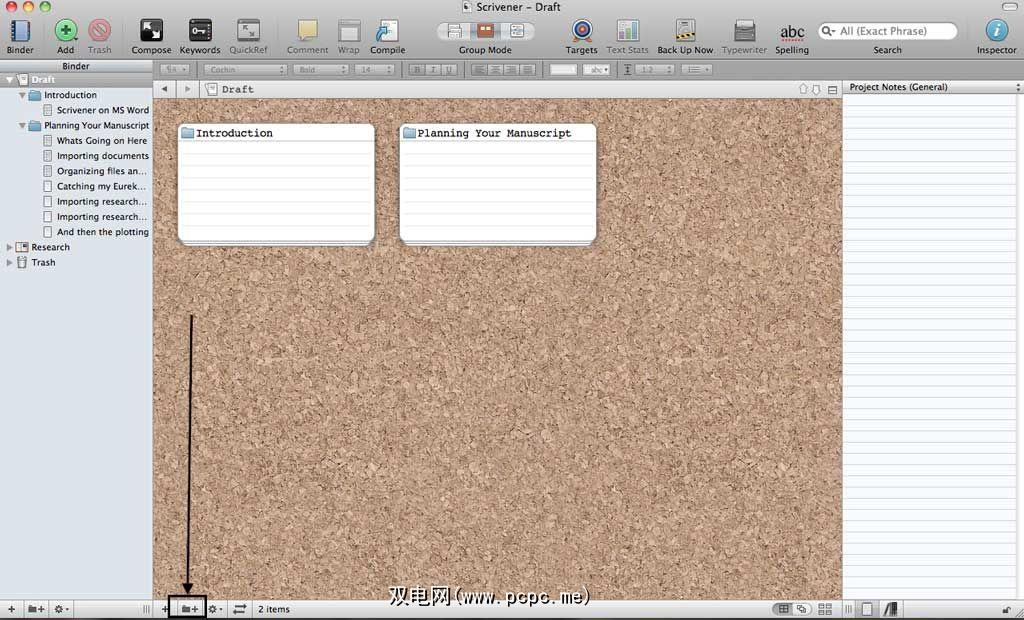Screen dimensions: 1024x620
Task: Click the Compose toolbar icon
Action: click(x=151, y=31)
